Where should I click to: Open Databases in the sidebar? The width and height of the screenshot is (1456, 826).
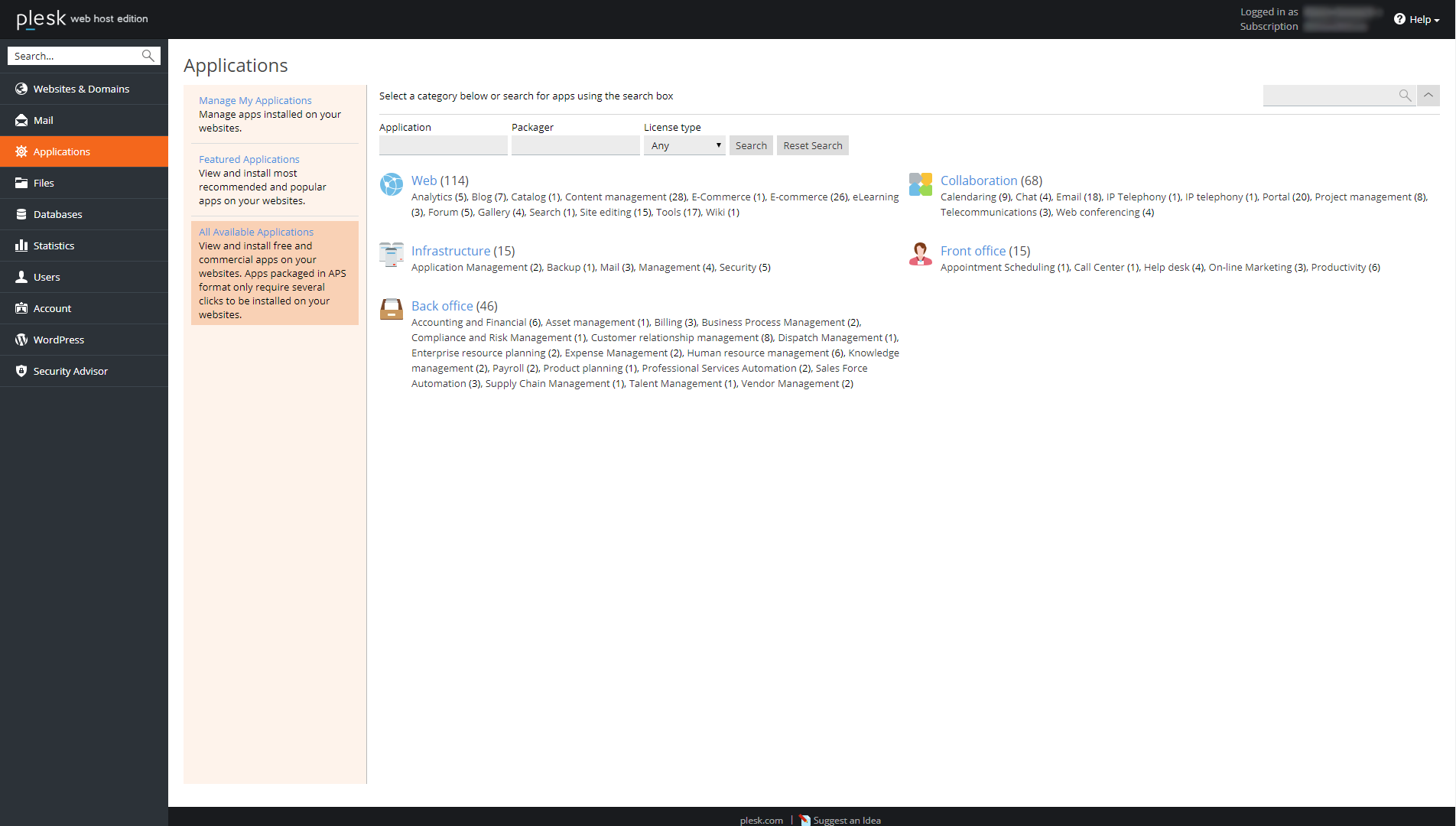(x=84, y=214)
